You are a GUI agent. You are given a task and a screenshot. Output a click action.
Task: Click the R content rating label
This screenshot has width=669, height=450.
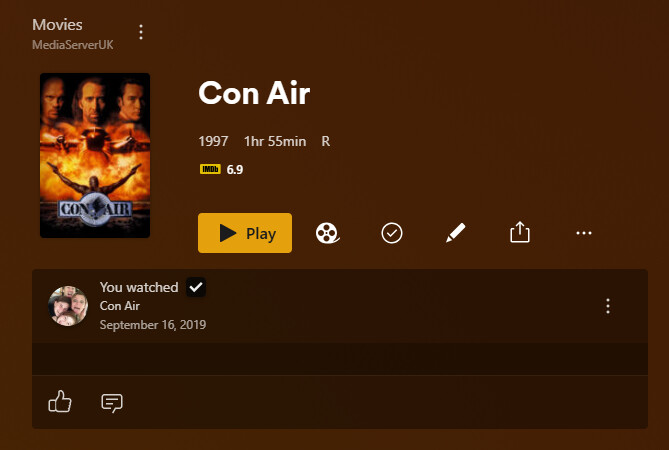pyautogui.click(x=326, y=141)
